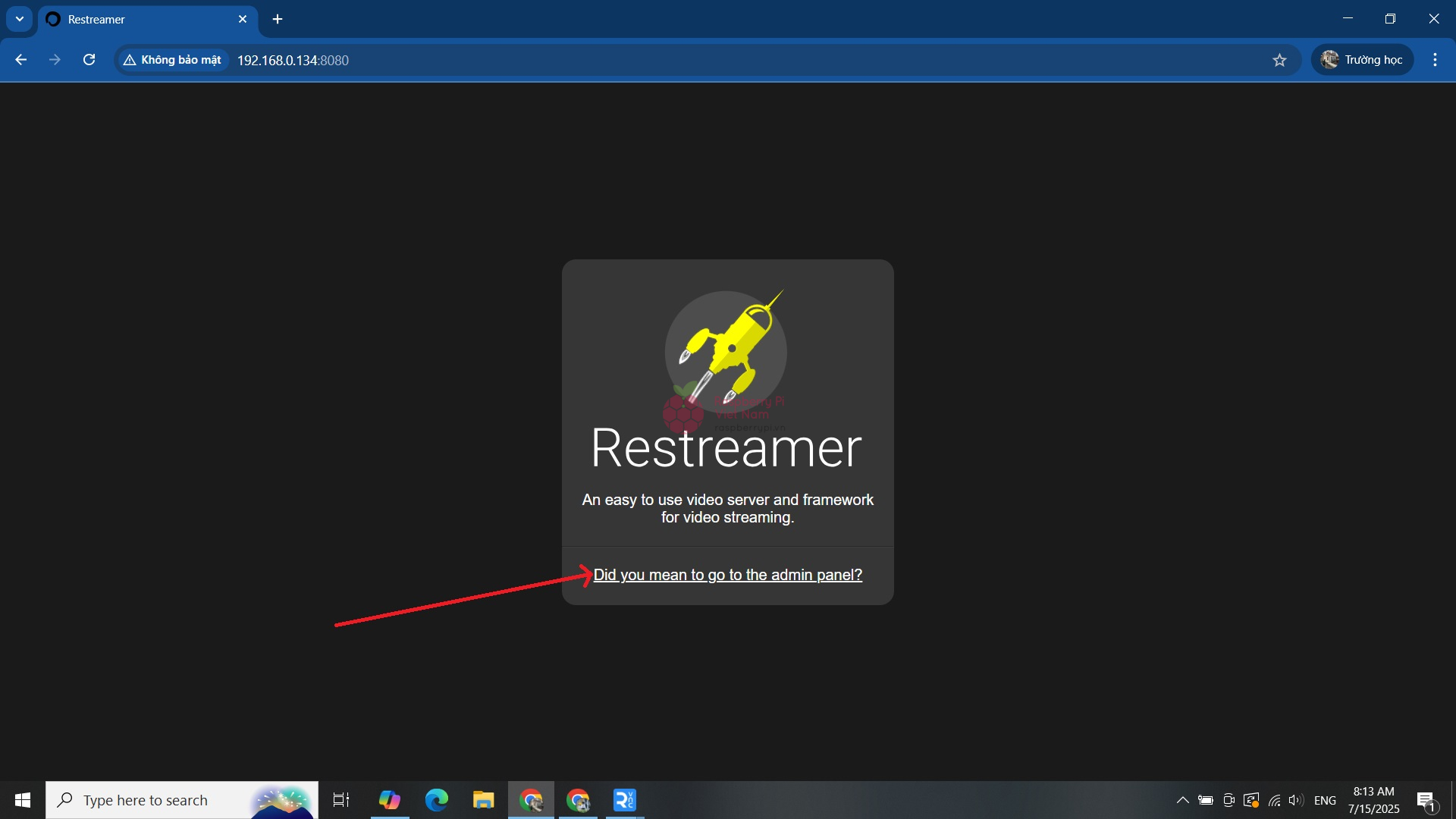
Task: Close the Restreamer tab
Action: click(243, 19)
